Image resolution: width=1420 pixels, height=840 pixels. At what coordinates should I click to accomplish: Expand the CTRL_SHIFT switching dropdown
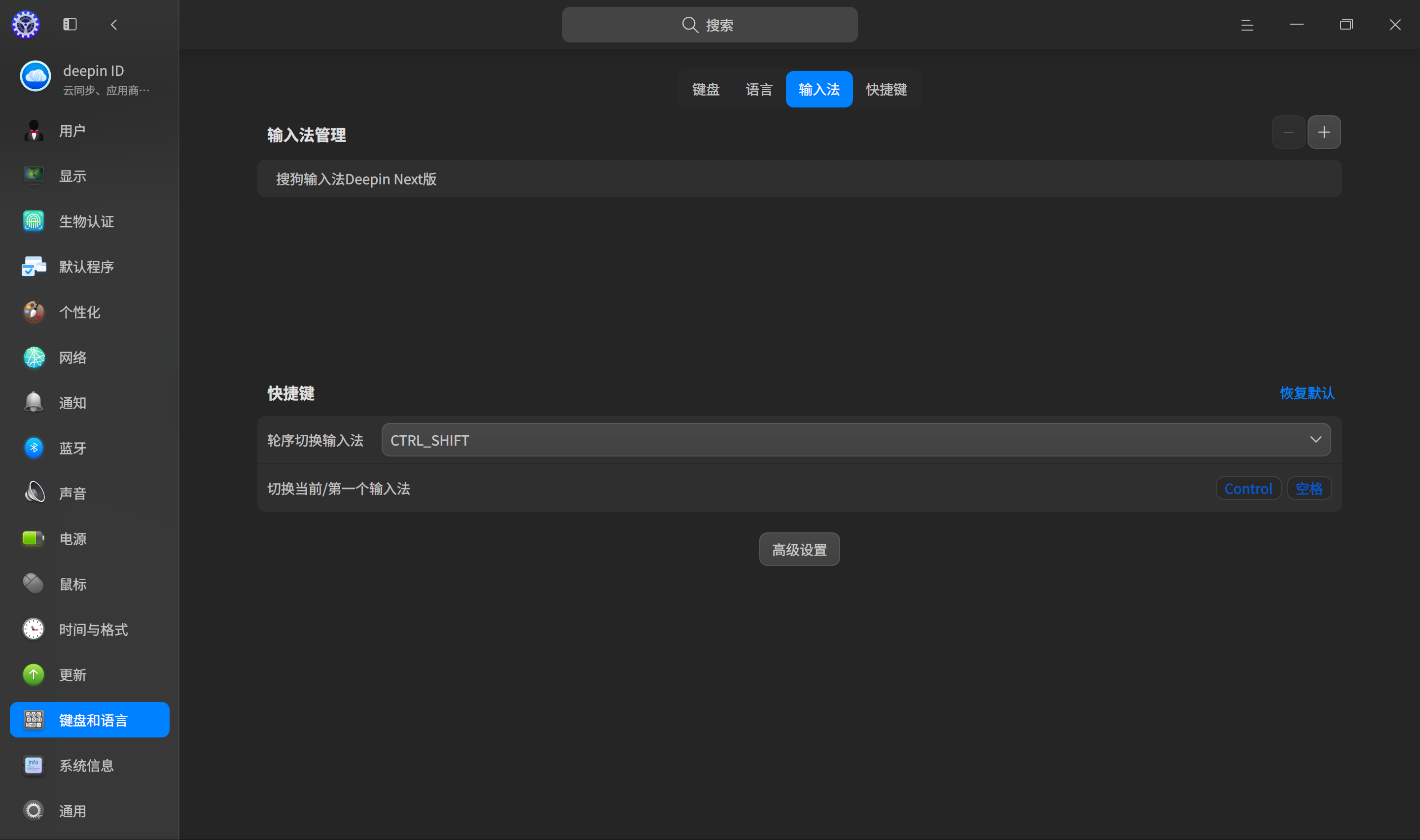(x=856, y=440)
